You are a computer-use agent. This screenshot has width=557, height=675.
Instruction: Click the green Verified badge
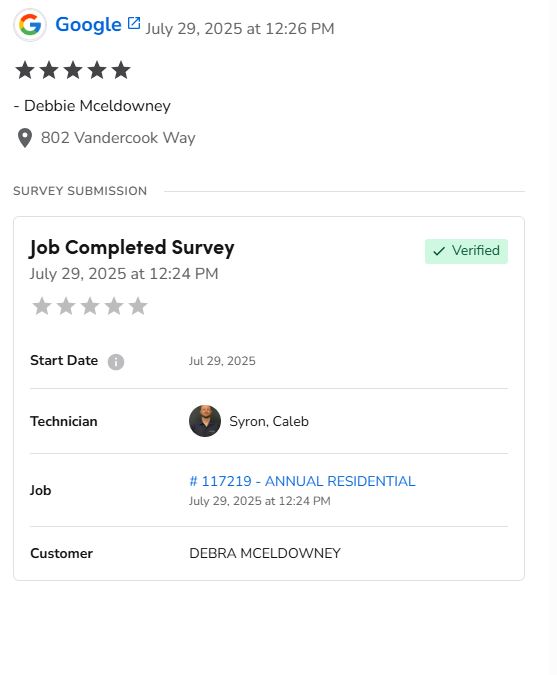(466, 251)
